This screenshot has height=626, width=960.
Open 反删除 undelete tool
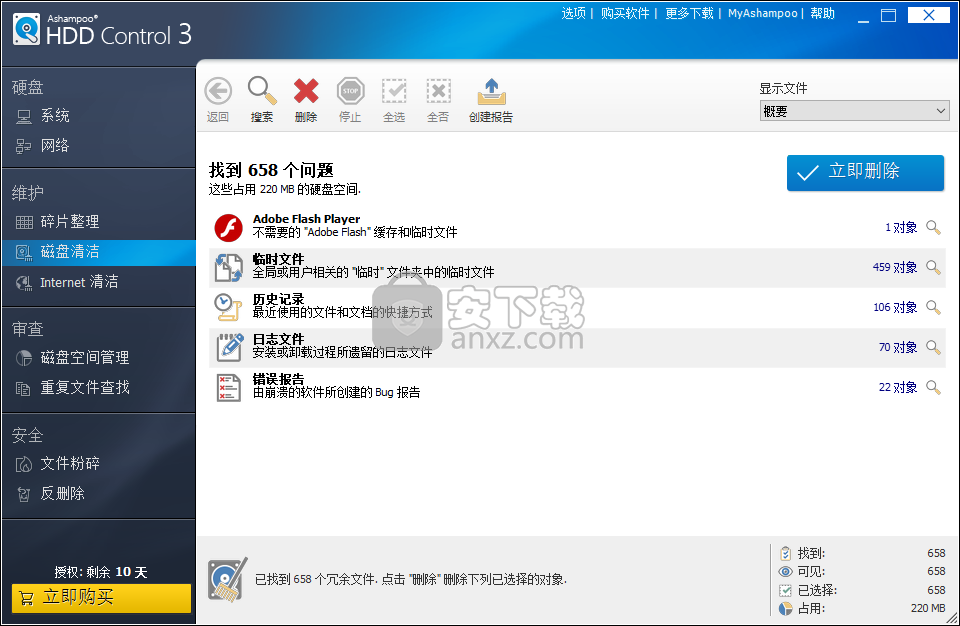point(99,494)
